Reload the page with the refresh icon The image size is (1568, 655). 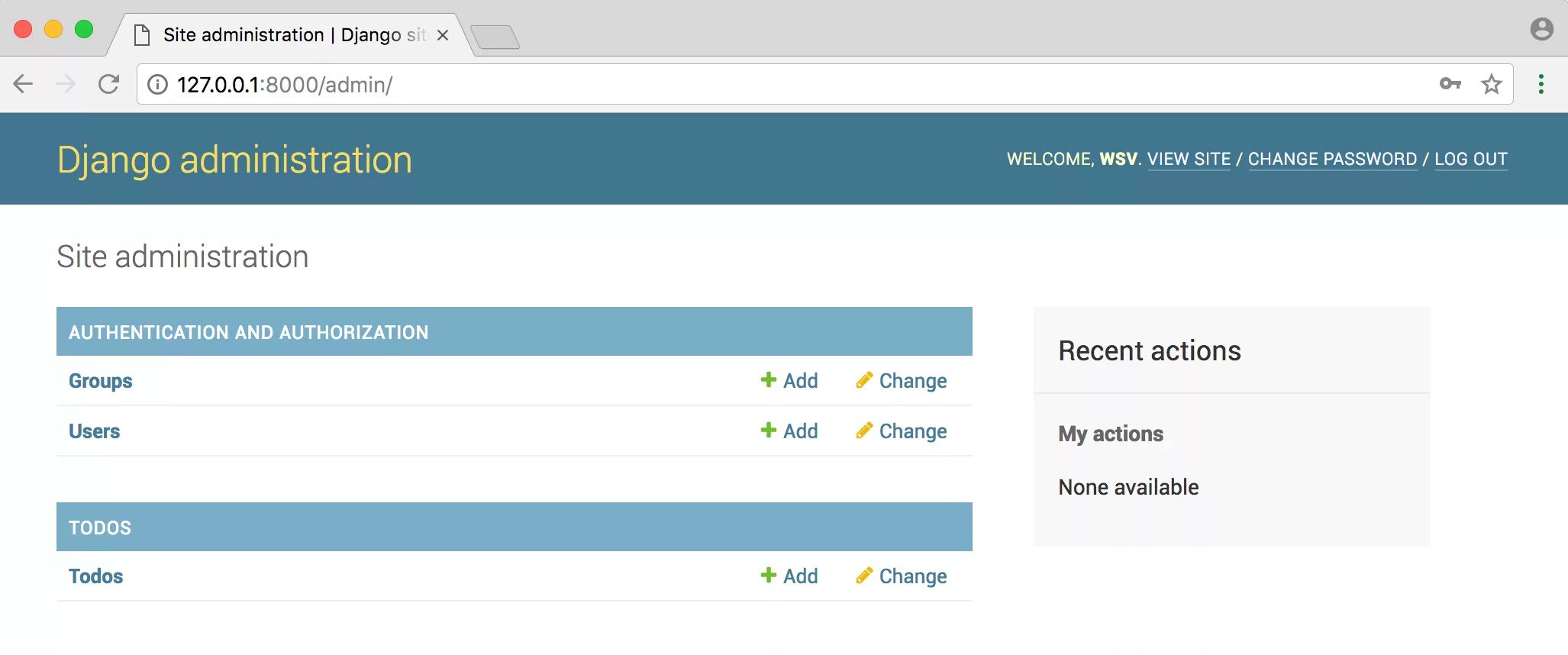point(108,84)
